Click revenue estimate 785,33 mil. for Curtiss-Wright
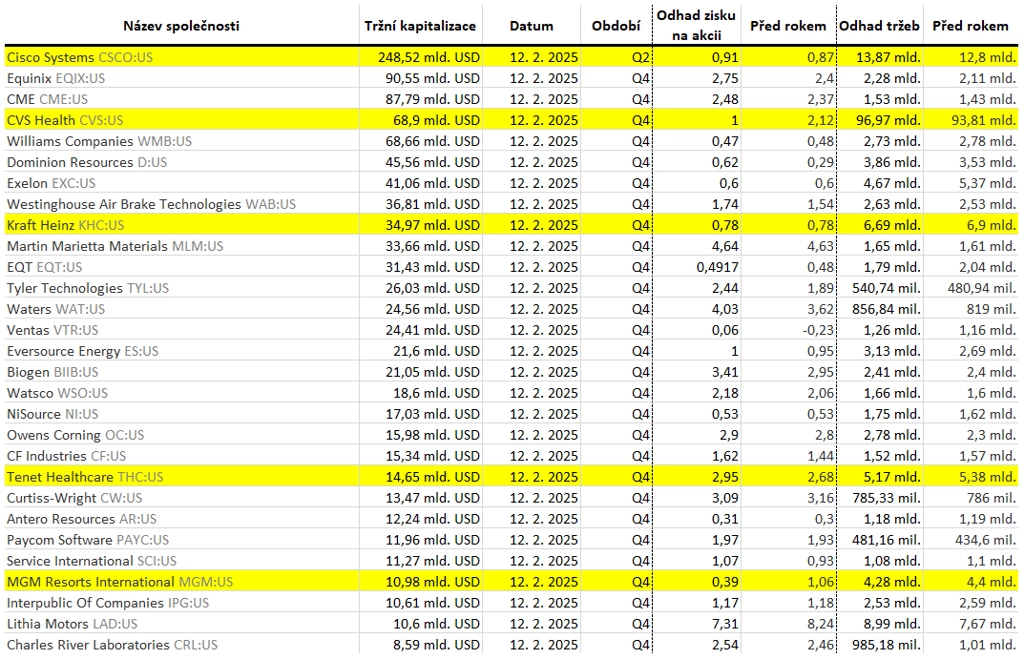The image size is (1024, 659). coord(886,498)
